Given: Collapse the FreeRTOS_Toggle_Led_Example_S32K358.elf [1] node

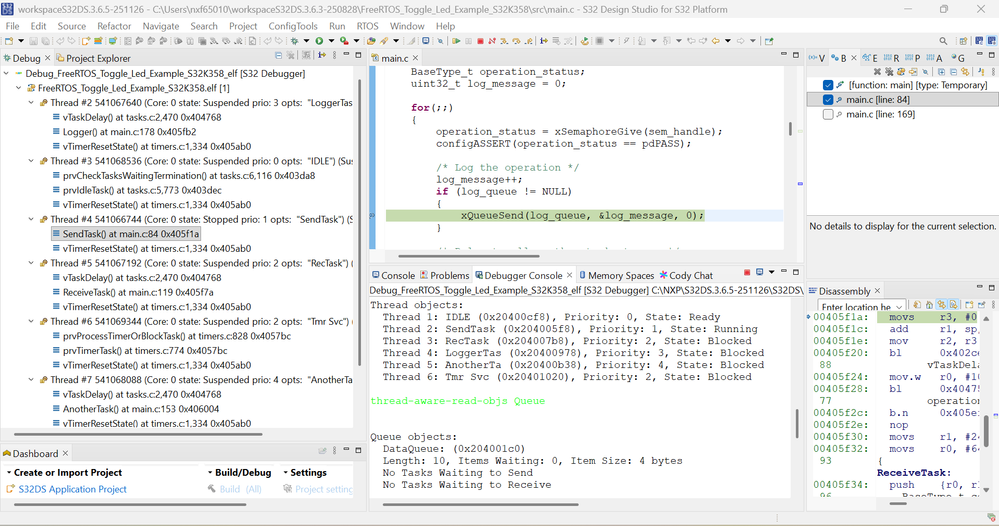Looking at the screenshot, I should 18,88.
